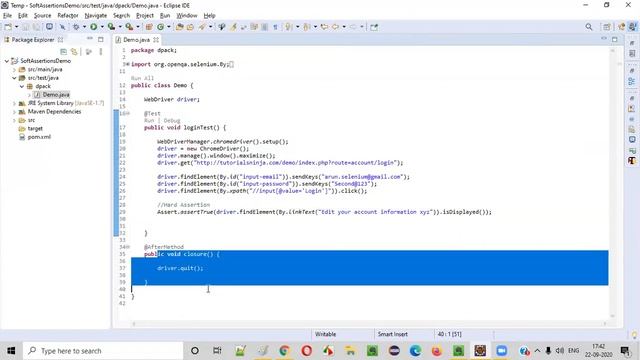Toggle Link with Editor in Package Explorer
Image resolution: width=640 pixels, height=360 pixels.
(74, 52)
